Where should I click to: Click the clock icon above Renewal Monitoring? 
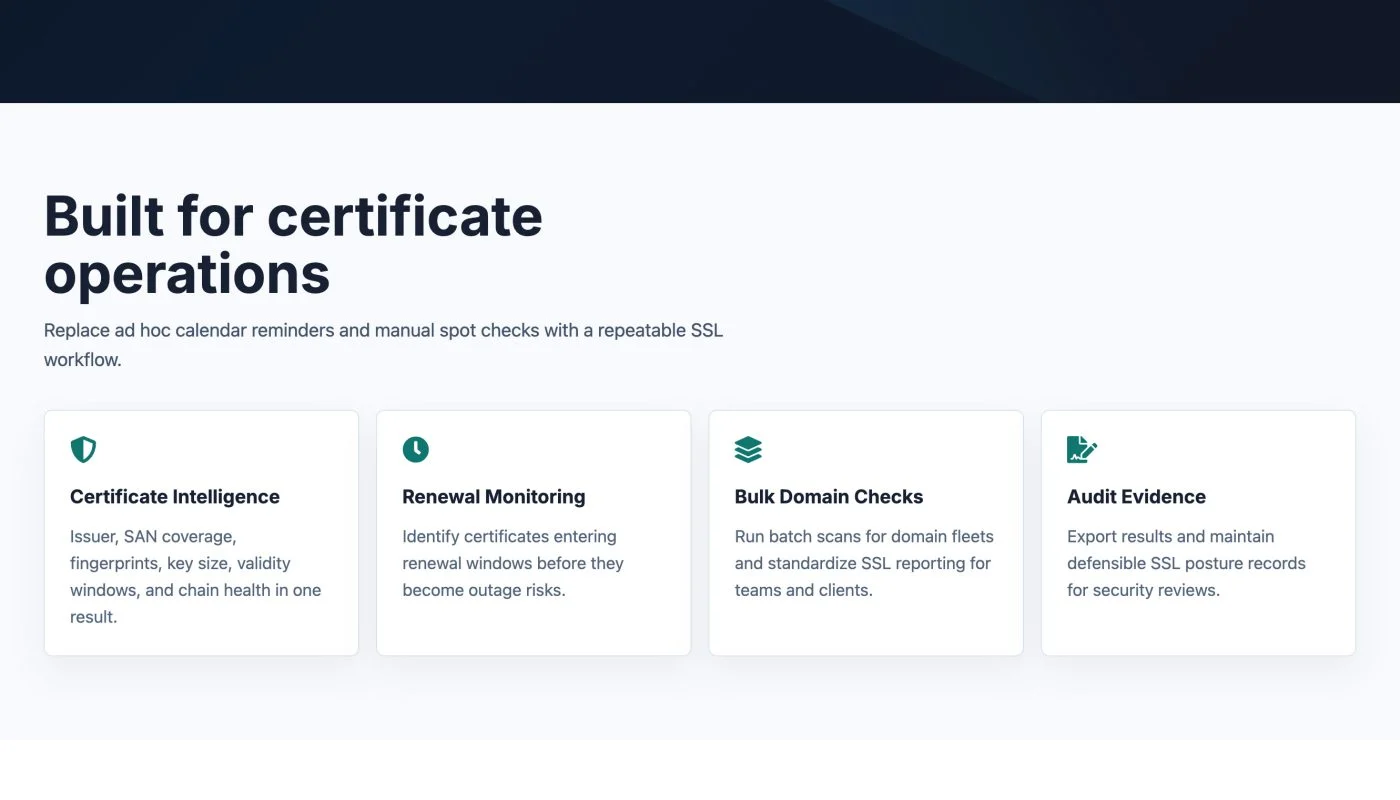[415, 449]
